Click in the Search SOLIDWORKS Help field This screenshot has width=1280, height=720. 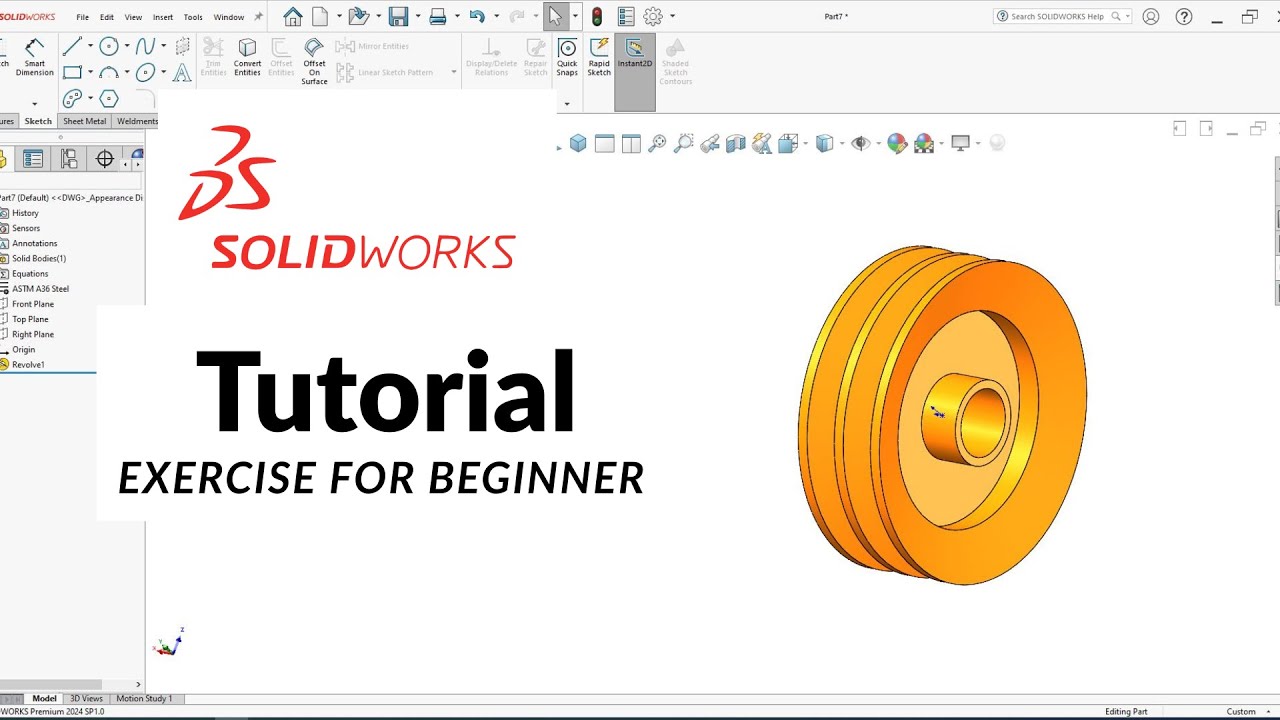coord(1062,16)
